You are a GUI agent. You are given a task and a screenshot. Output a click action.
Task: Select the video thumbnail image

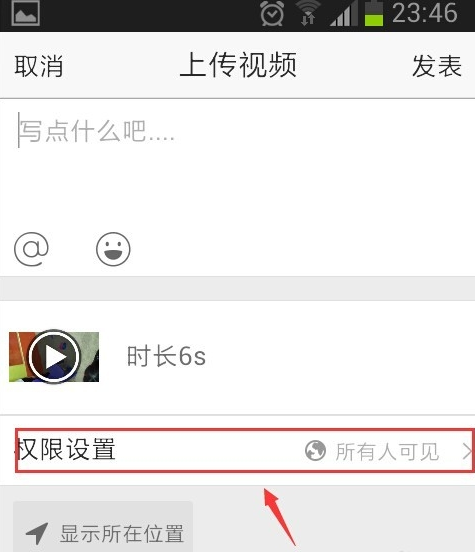click(54, 357)
